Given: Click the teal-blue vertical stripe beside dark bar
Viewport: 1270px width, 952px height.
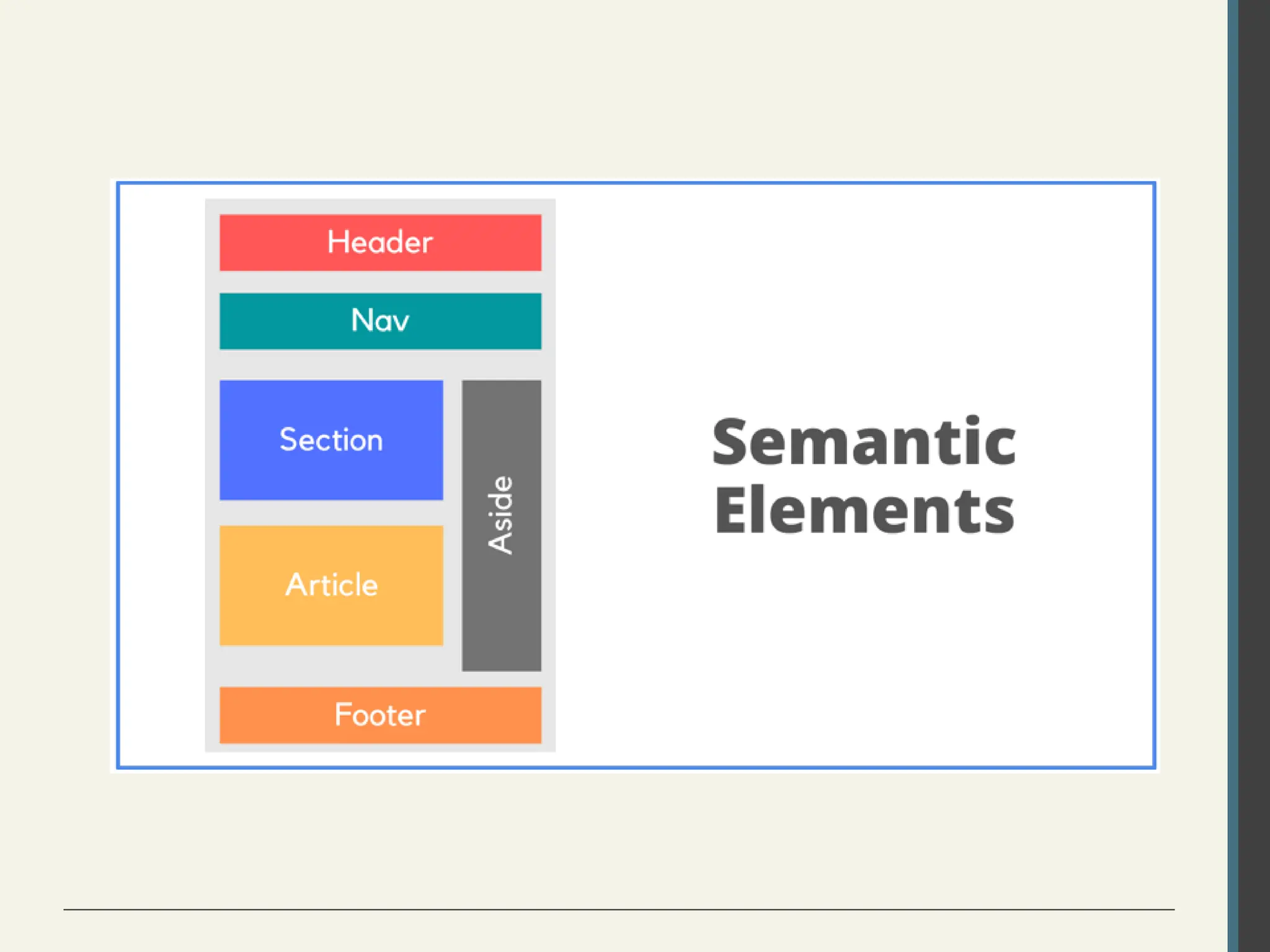Looking at the screenshot, I should 1233,476.
